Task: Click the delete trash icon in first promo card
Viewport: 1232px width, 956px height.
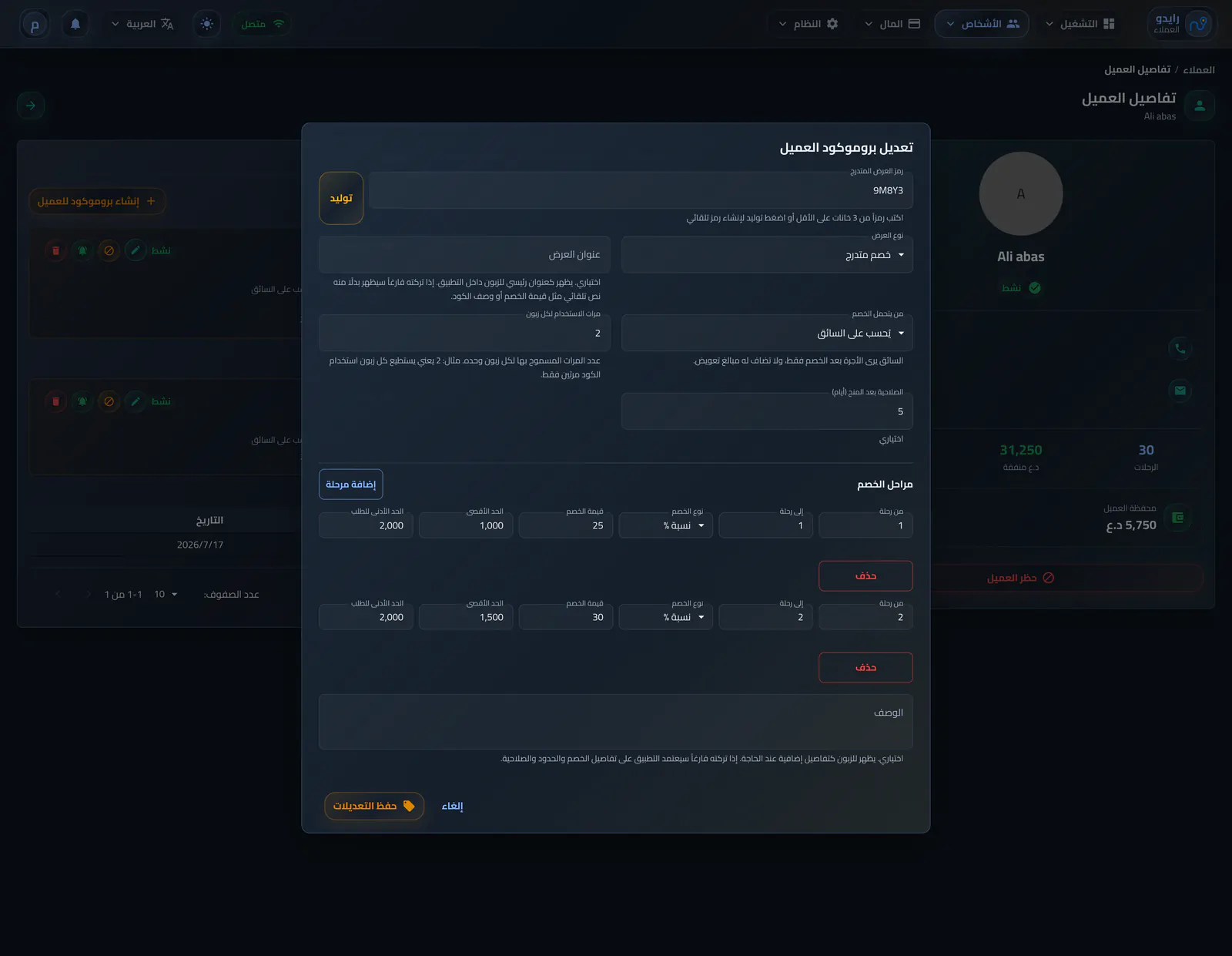Action: (x=55, y=250)
